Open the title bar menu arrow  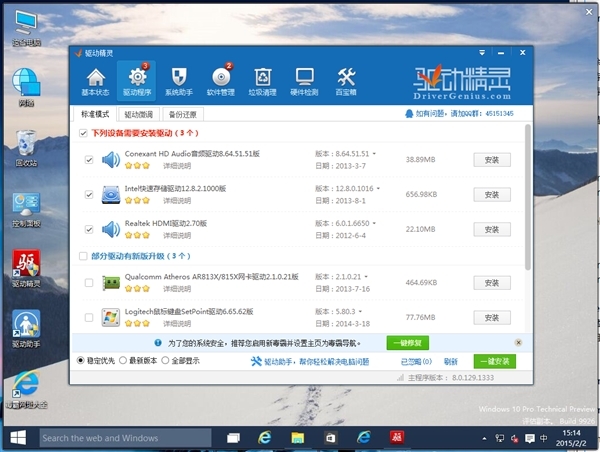482,53
